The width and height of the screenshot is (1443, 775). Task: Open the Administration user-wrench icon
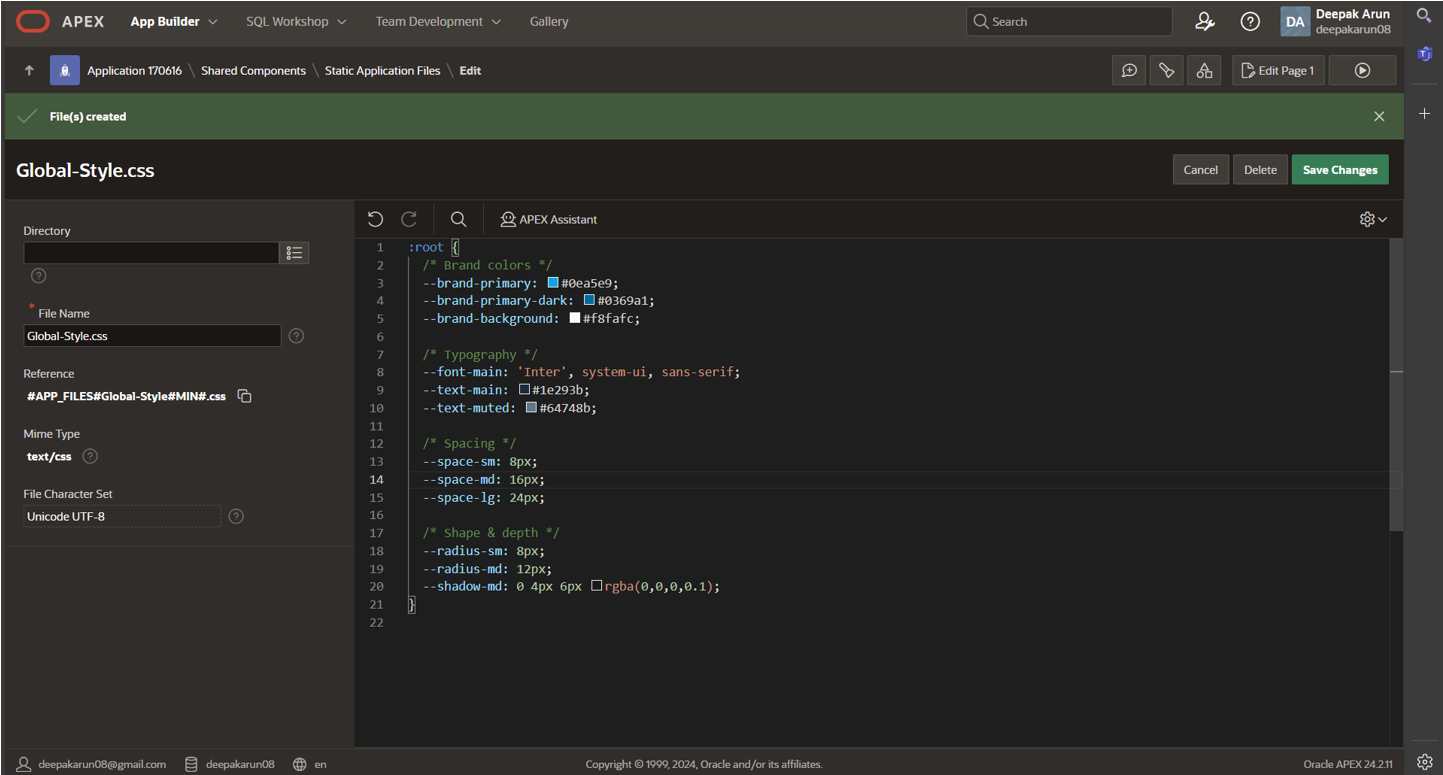click(x=1205, y=21)
